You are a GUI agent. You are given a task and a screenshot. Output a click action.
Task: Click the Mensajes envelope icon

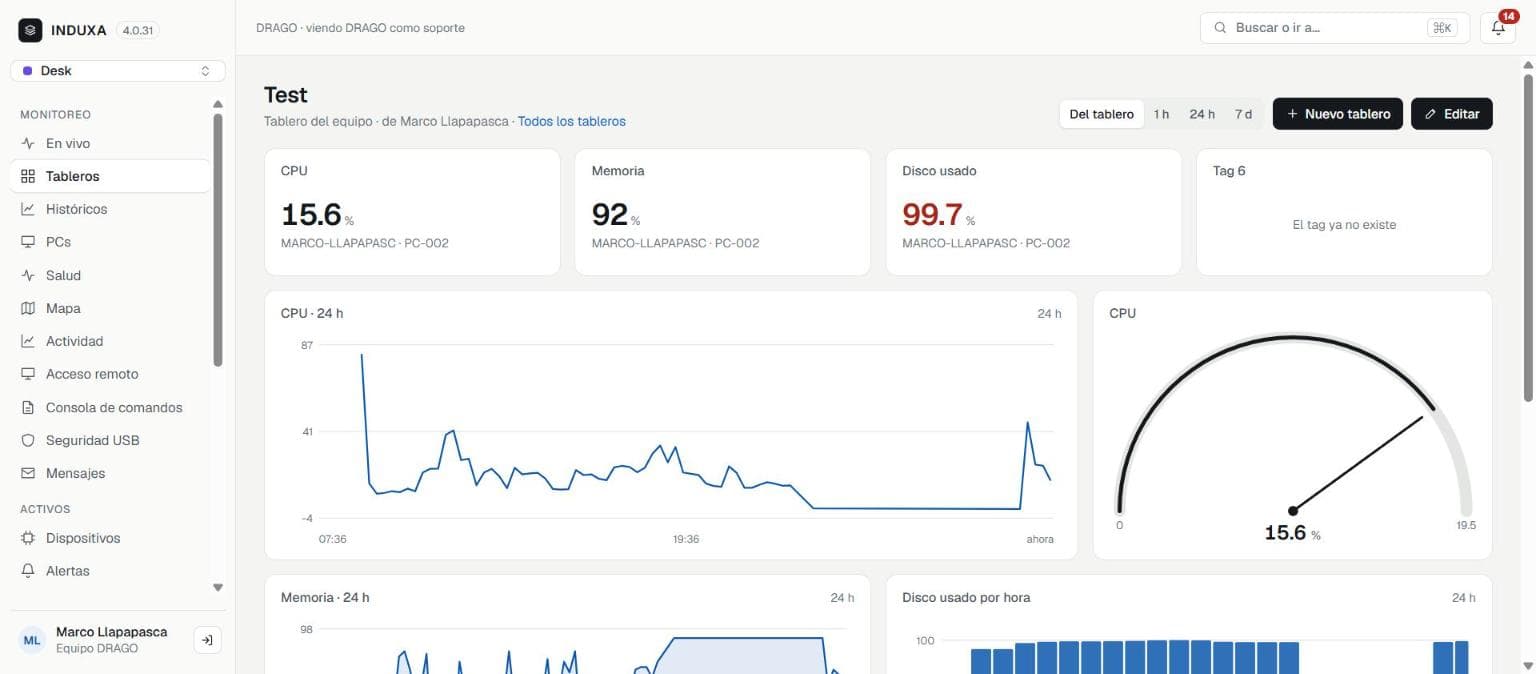(28, 473)
